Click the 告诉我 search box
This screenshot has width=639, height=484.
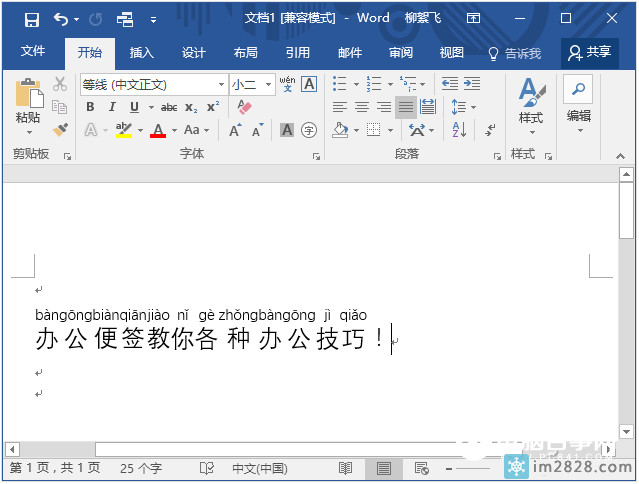[514, 53]
